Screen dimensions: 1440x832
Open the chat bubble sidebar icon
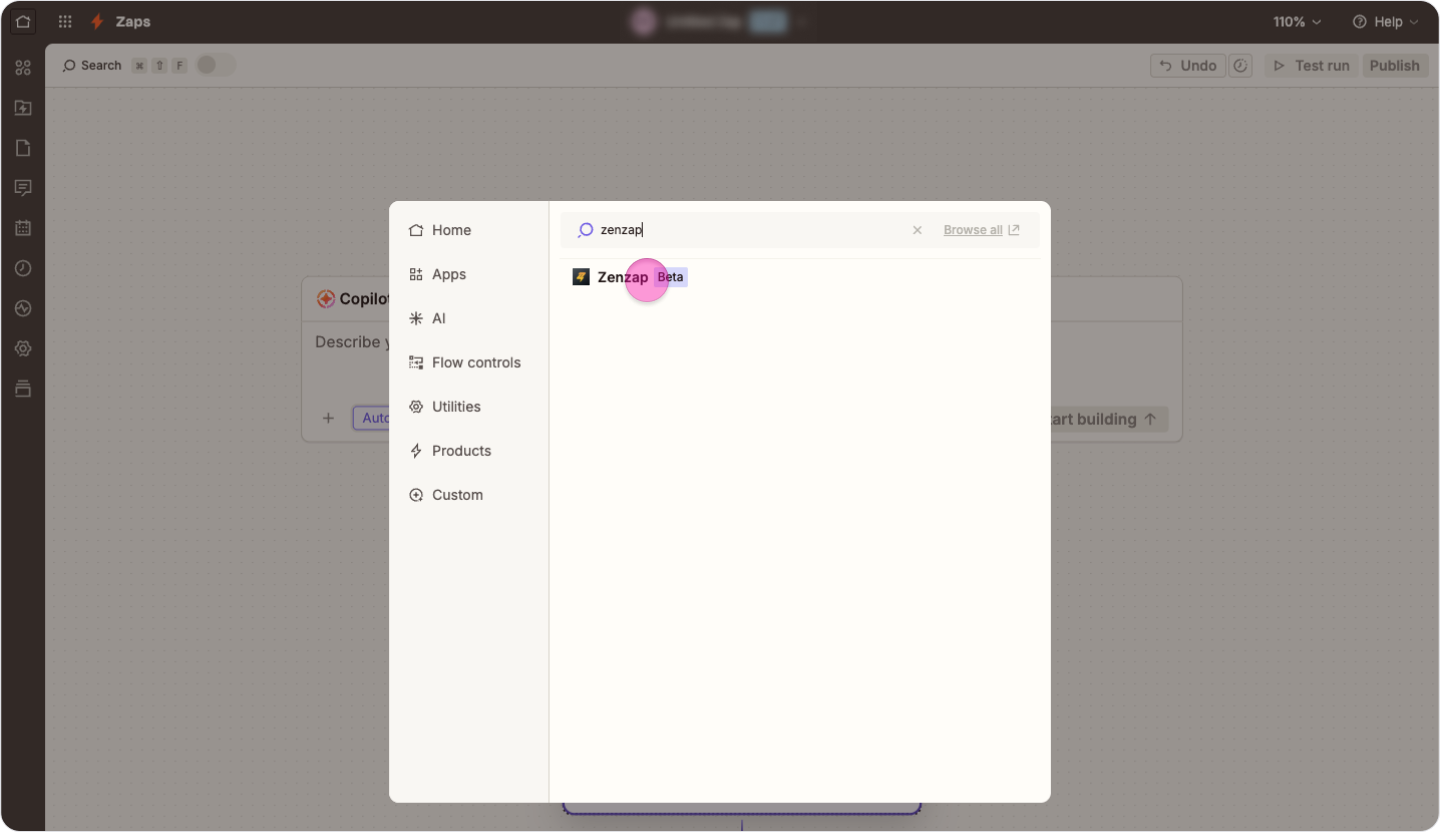[23, 188]
